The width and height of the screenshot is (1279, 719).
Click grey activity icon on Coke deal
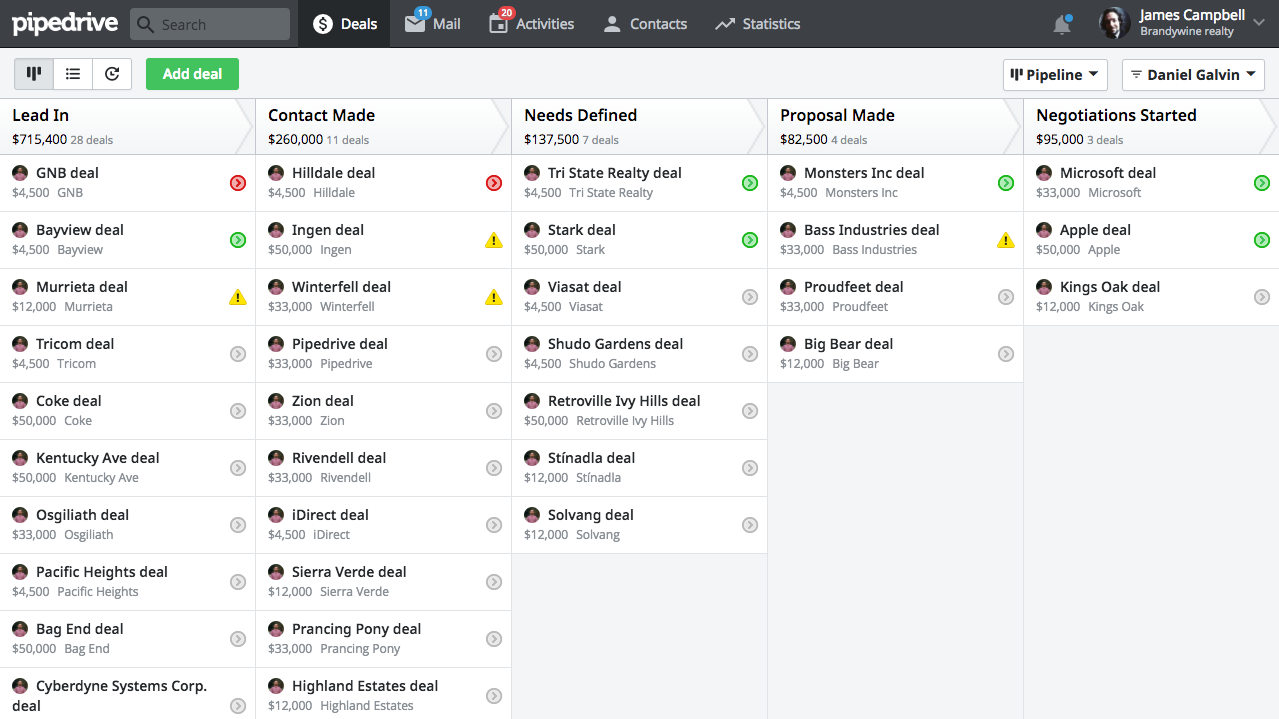(238, 411)
